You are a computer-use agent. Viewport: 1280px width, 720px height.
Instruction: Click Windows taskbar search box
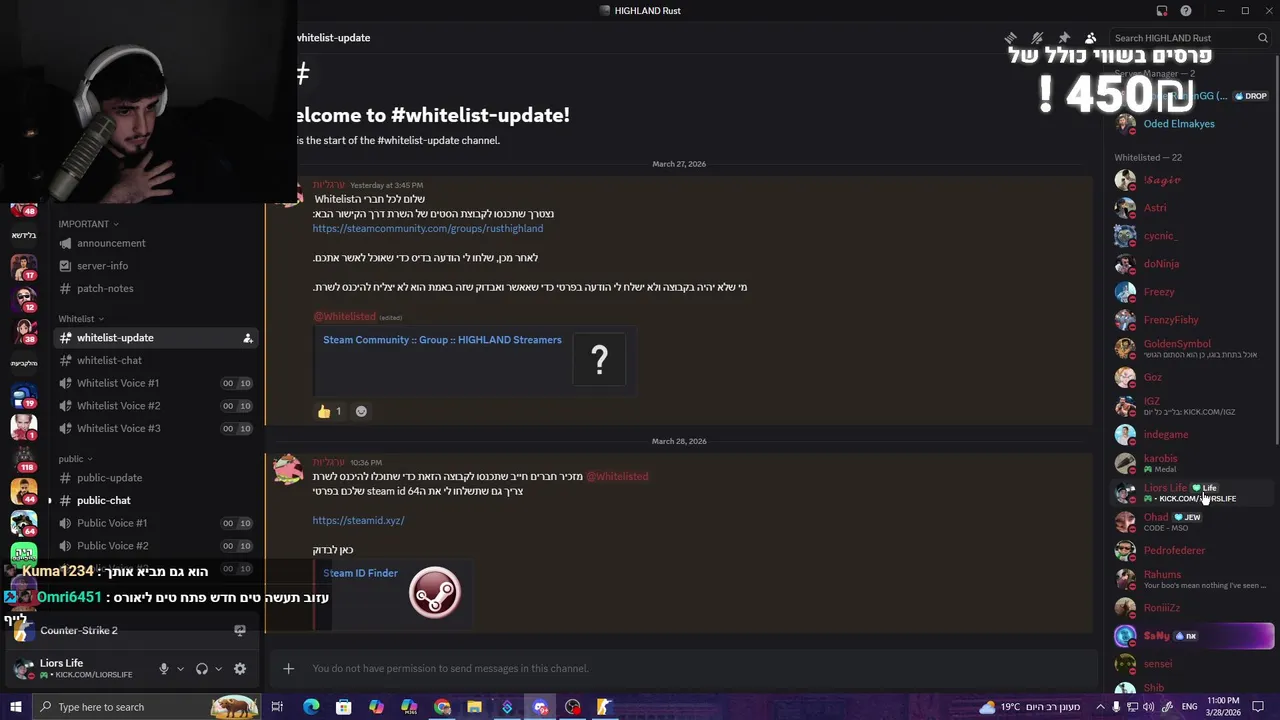(146, 707)
